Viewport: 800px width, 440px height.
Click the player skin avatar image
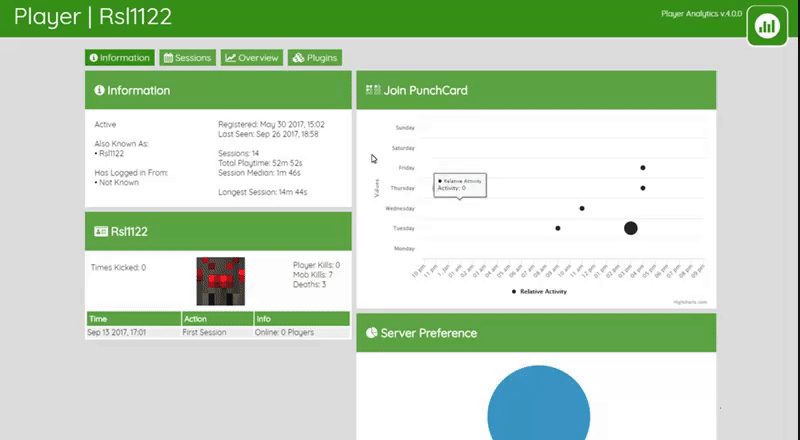coord(221,280)
